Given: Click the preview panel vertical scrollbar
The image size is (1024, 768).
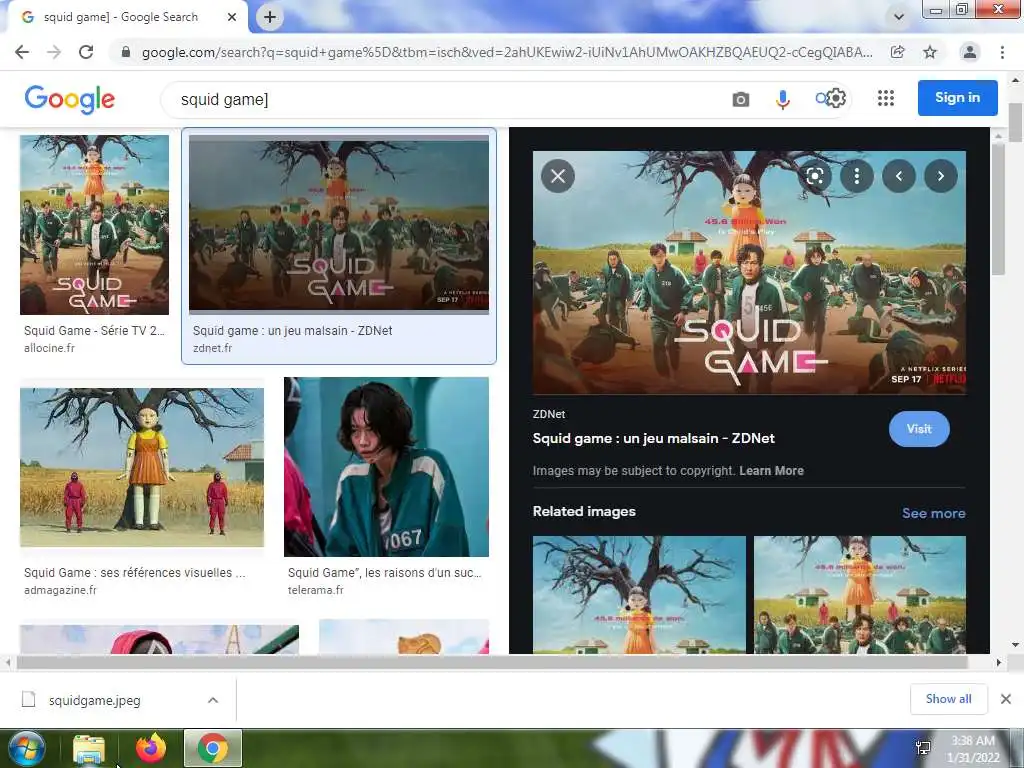Looking at the screenshot, I should tap(998, 209).
